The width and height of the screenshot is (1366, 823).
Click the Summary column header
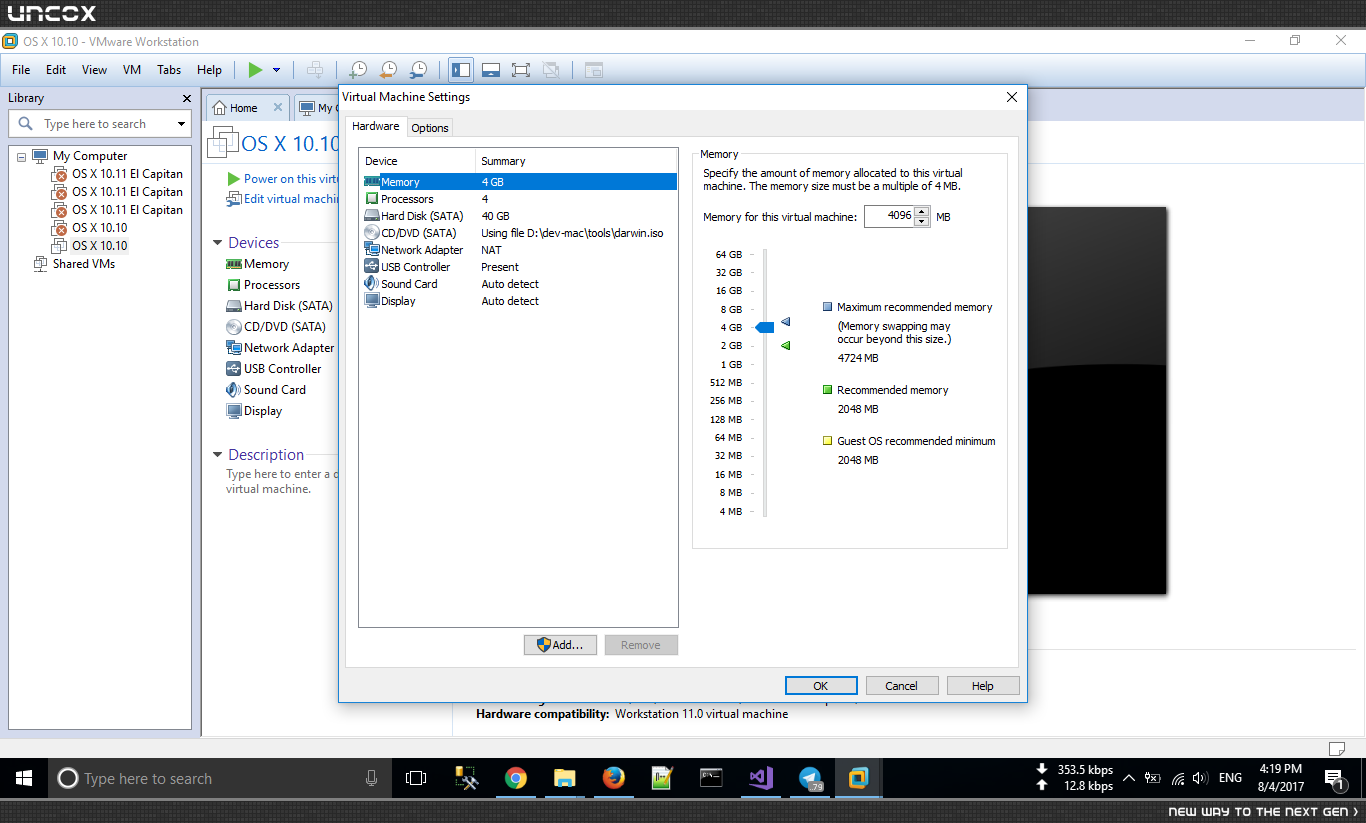[x=576, y=161]
